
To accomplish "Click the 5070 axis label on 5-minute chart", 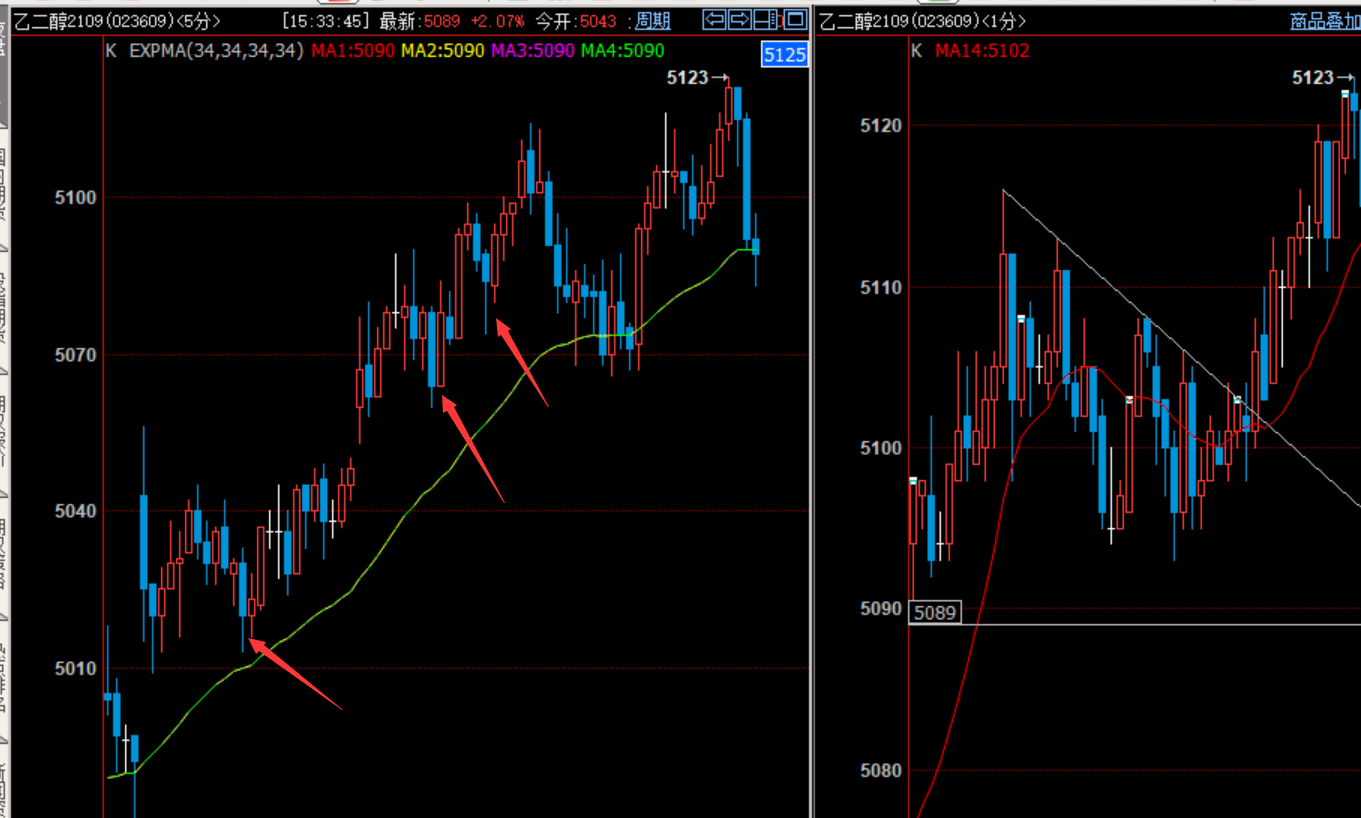I will click(76, 355).
